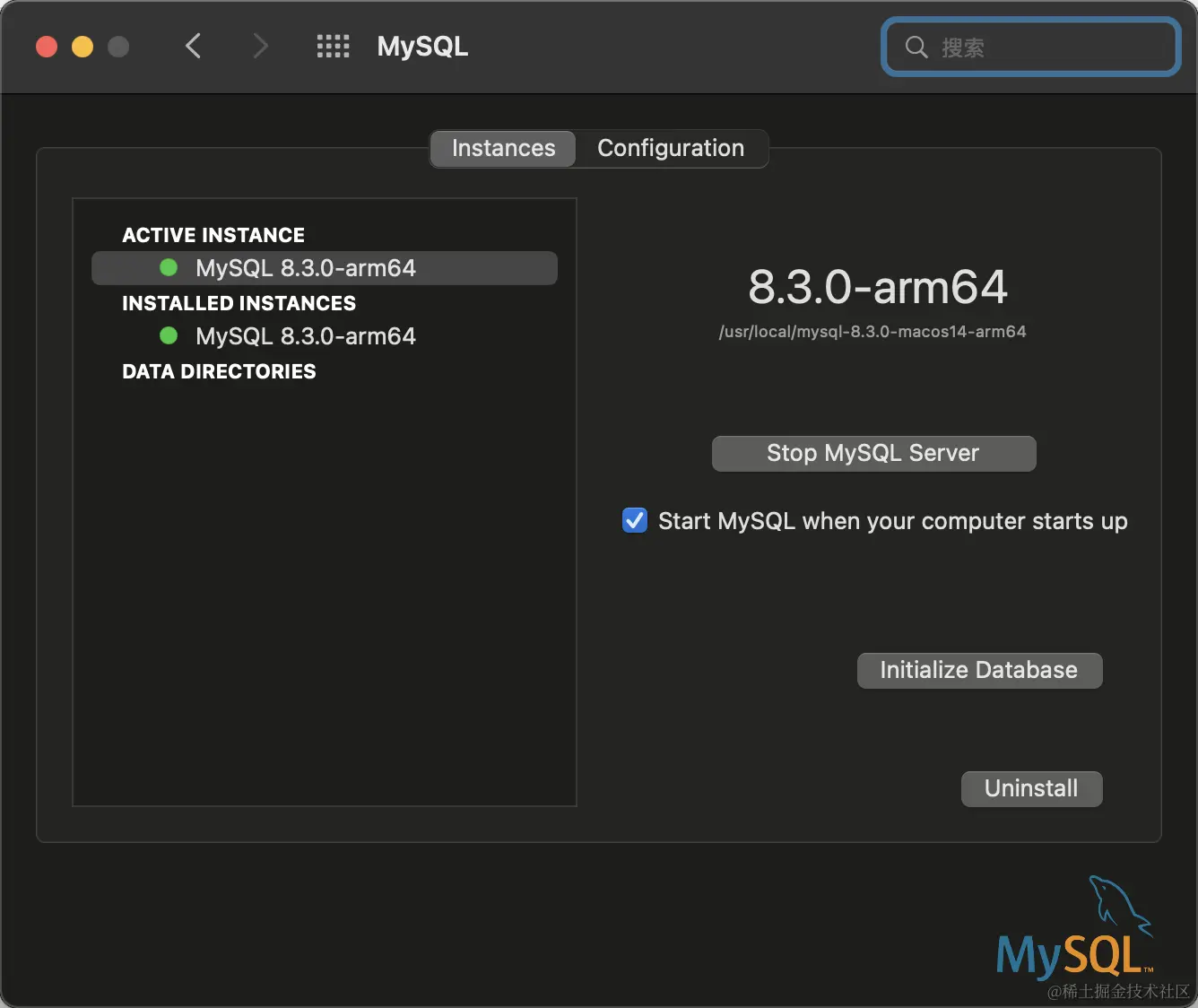1198x1008 pixels.
Task: Click the magnifier search icon
Action: pyautogui.click(x=916, y=47)
